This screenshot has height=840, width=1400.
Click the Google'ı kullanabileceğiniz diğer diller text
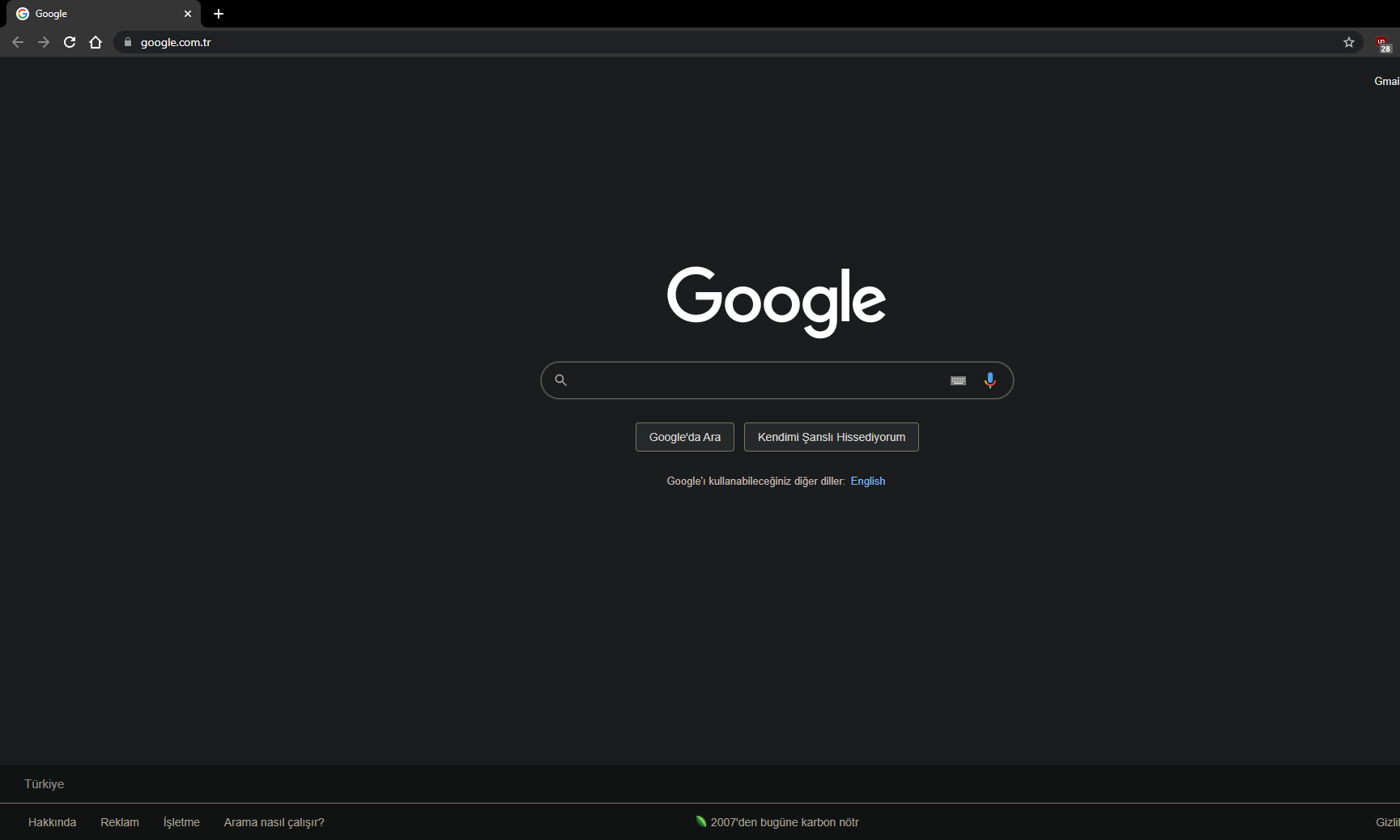pyautogui.click(x=755, y=481)
